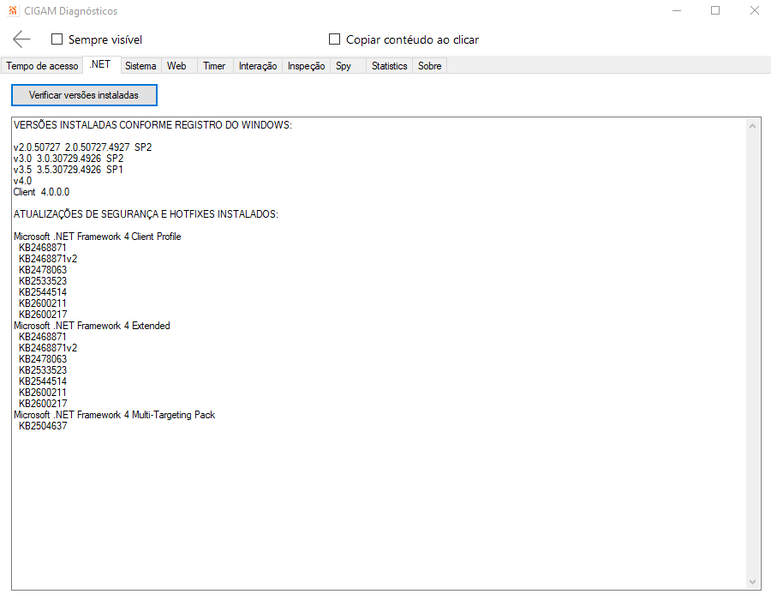Click KB2468871v2 under Client Profile
Image resolution: width=771 pixels, height=600 pixels.
48,259
